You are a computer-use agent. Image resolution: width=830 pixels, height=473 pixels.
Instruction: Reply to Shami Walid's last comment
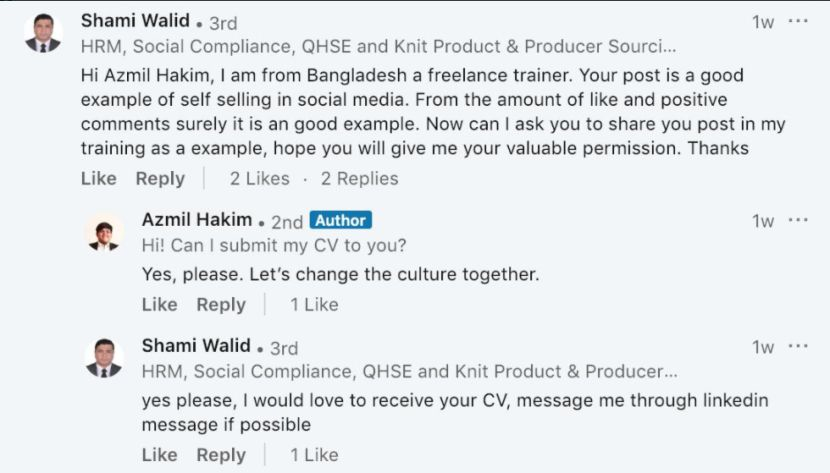(221, 455)
